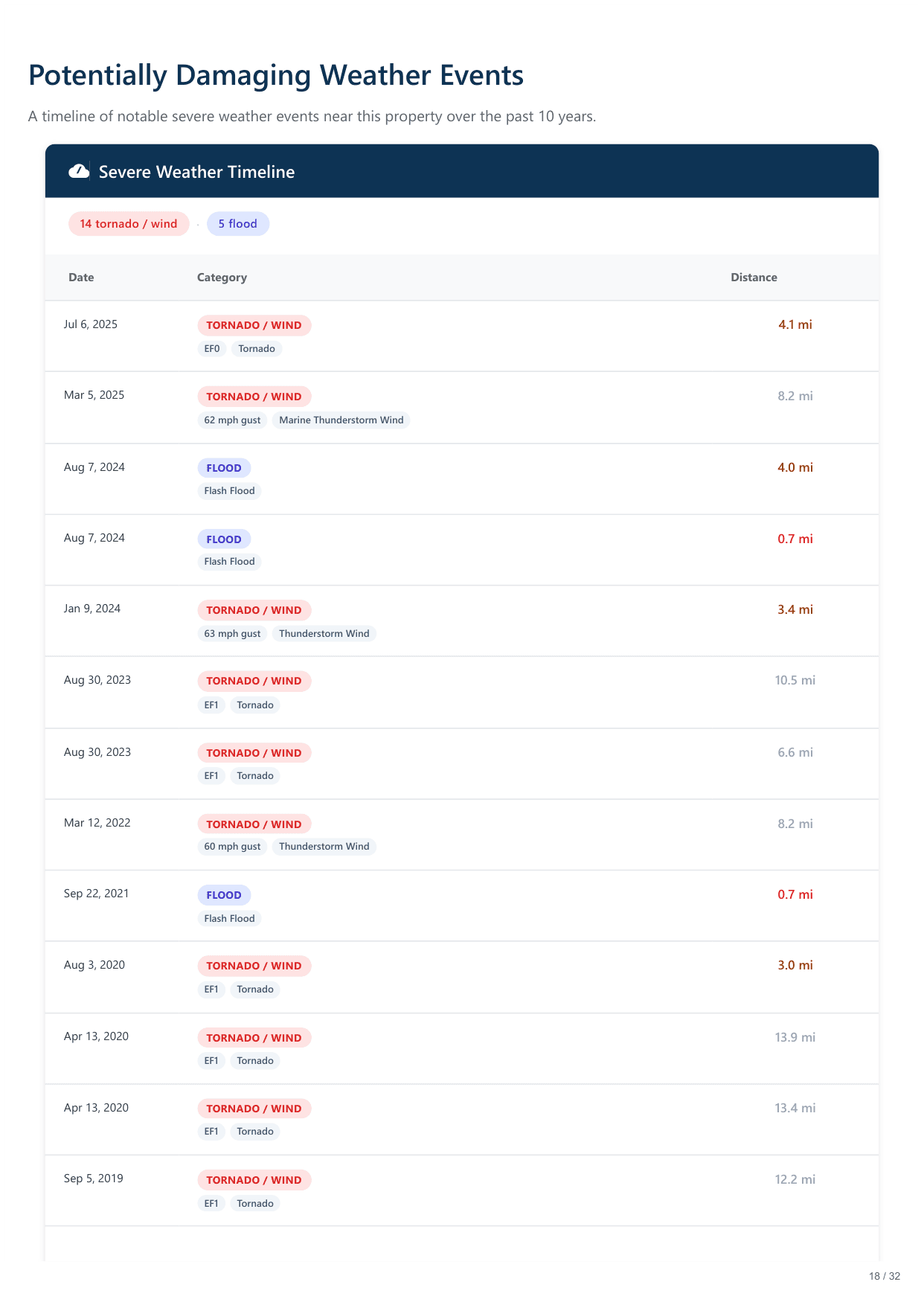The height and width of the screenshot is (1305, 924).
Task: Click the Category column header
Action: [222, 278]
